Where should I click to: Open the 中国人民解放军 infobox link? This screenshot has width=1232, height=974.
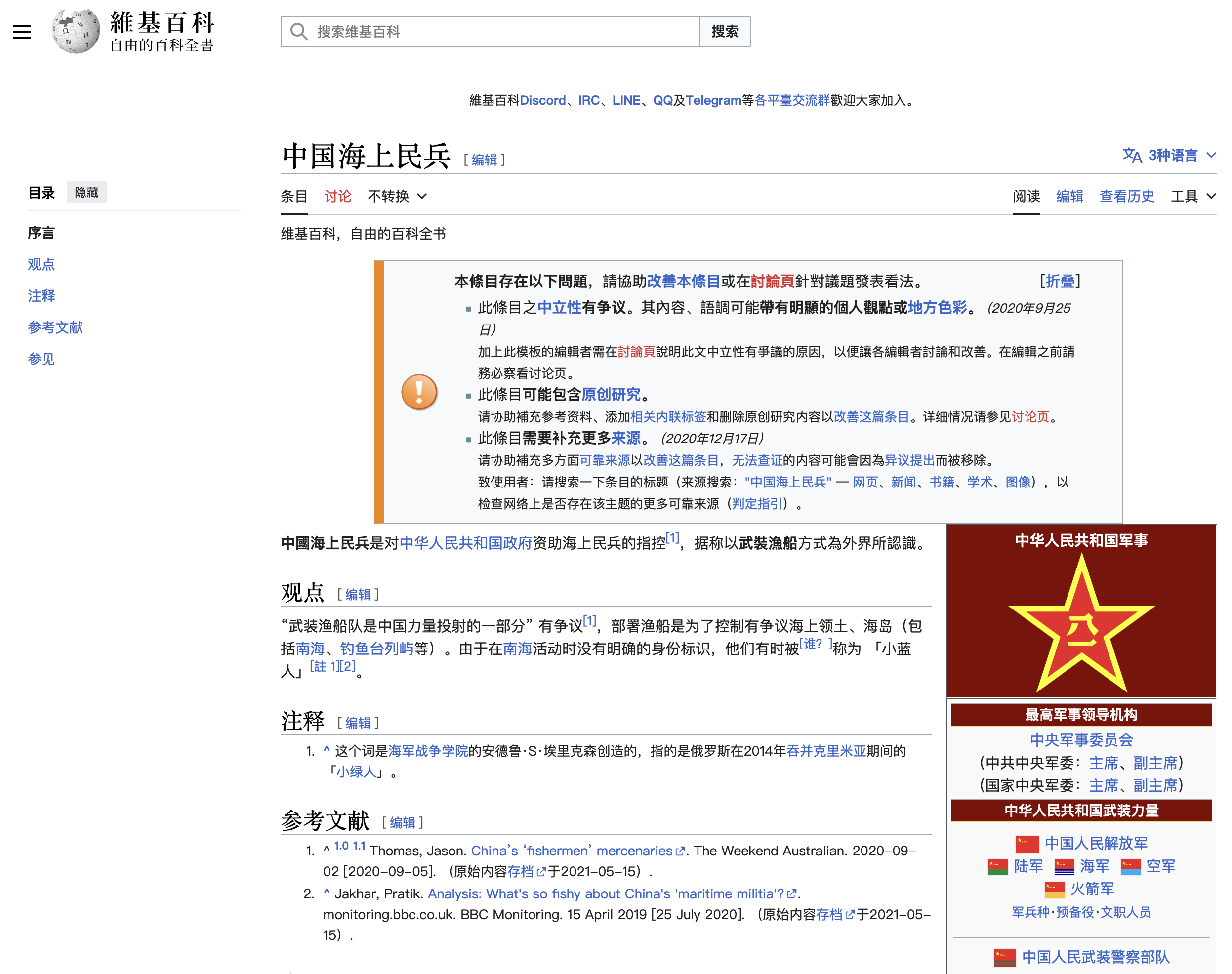pos(1096,844)
